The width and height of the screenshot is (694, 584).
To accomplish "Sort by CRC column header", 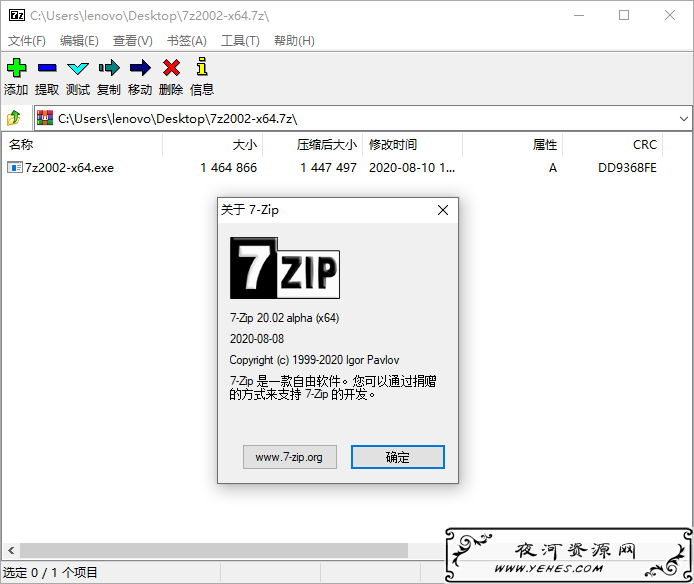I will (613, 144).
